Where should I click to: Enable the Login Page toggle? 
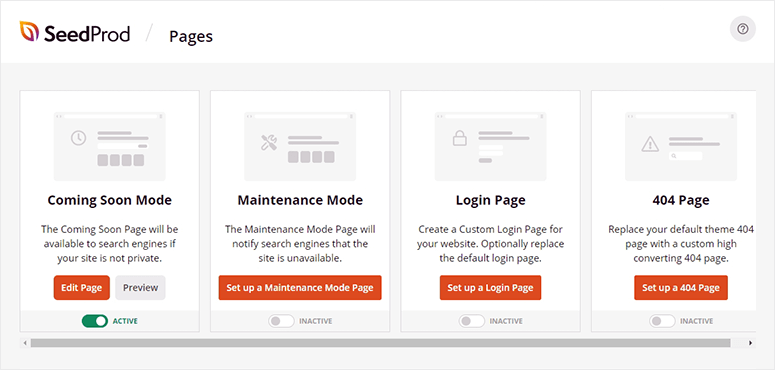(472, 321)
